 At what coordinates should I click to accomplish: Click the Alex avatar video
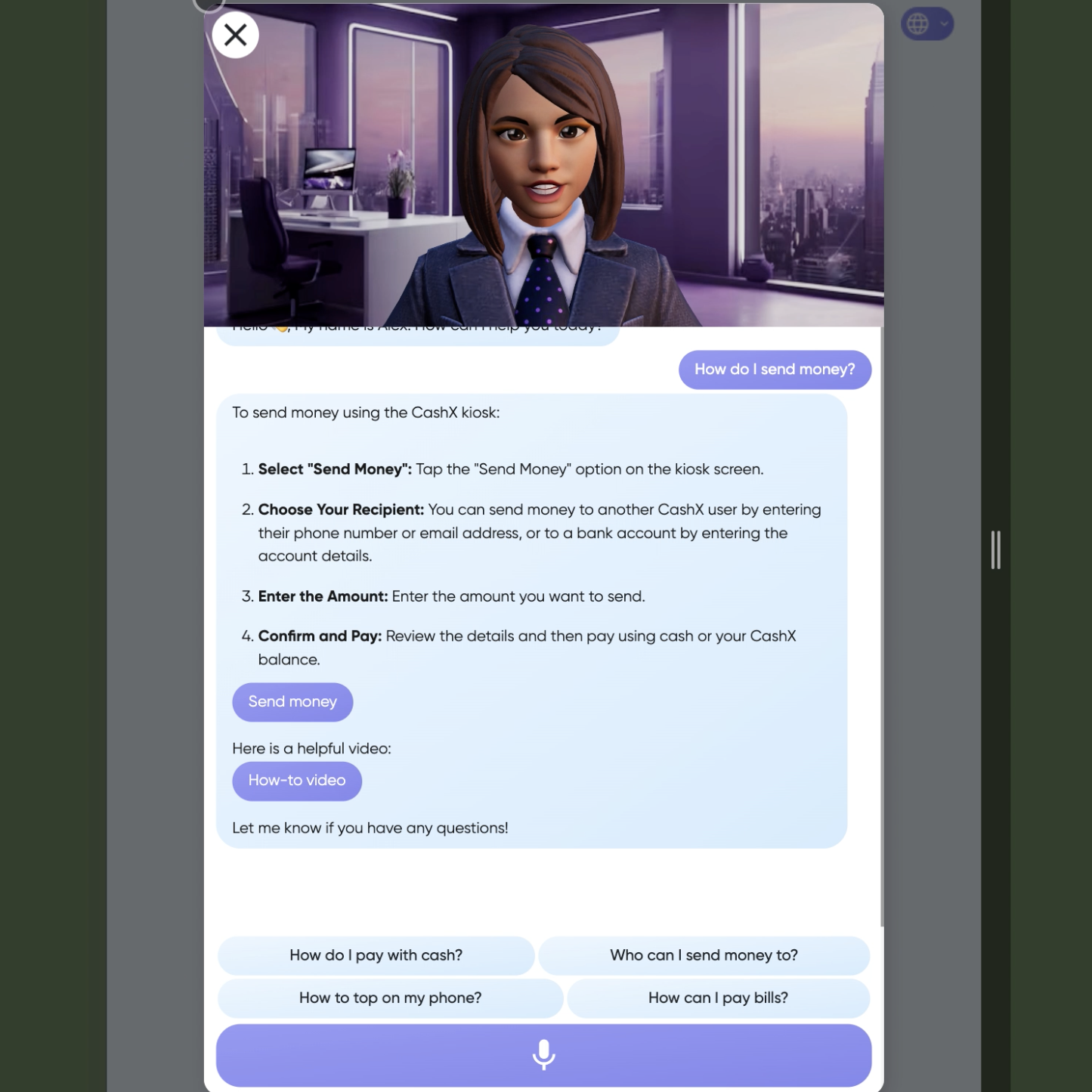(x=543, y=165)
